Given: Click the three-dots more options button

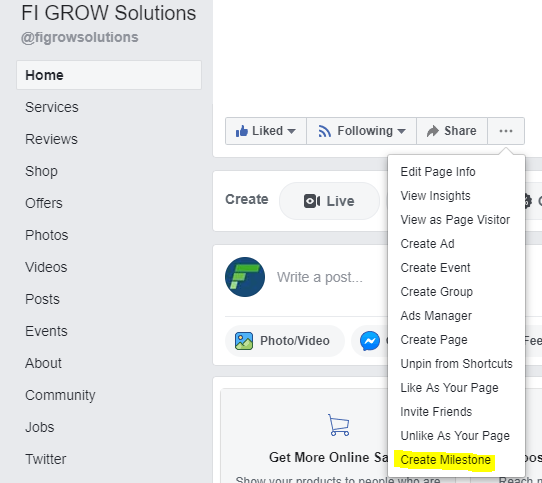Looking at the screenshot, I should [x=506, y=131].
